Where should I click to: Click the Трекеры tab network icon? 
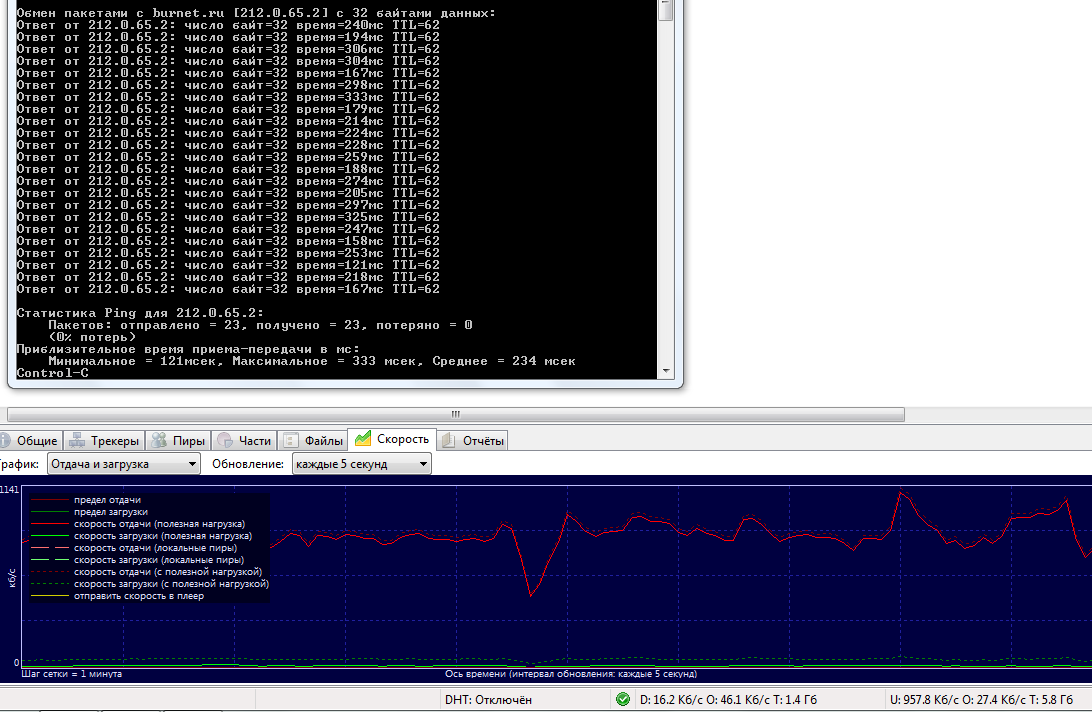tap(78, 440)
